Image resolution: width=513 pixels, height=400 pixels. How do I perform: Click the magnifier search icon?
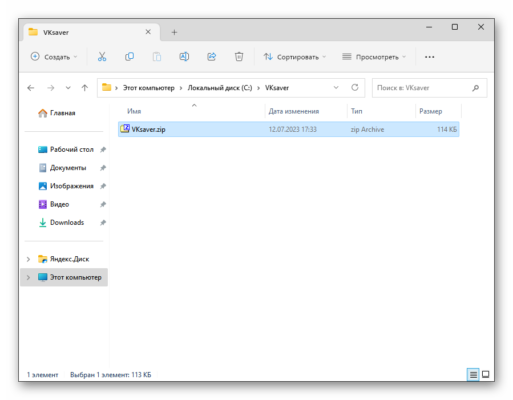[476, 88]
